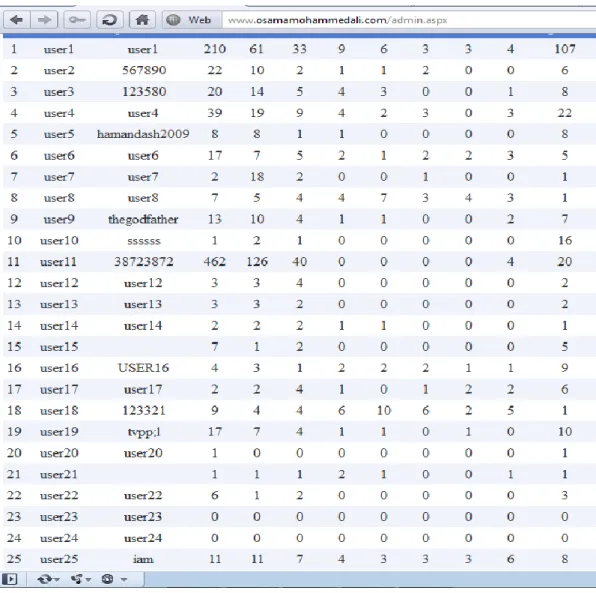Expand the turbo gauge dropdown arrow
The height and width of the screenshot is (593, 596).
124,580
